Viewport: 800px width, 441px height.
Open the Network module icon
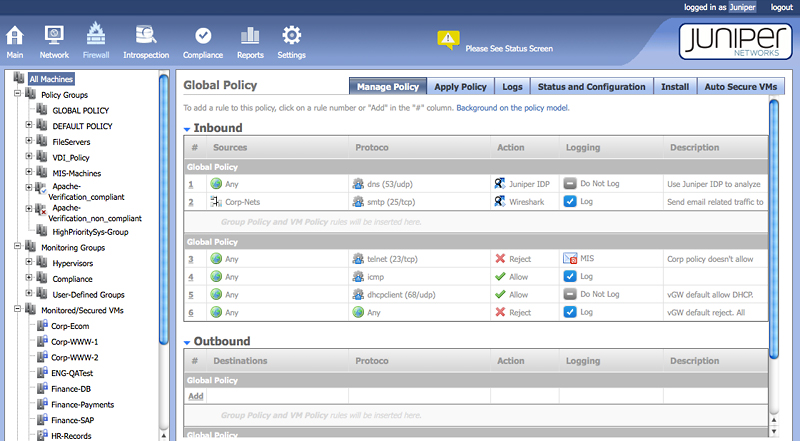[54, 37]
